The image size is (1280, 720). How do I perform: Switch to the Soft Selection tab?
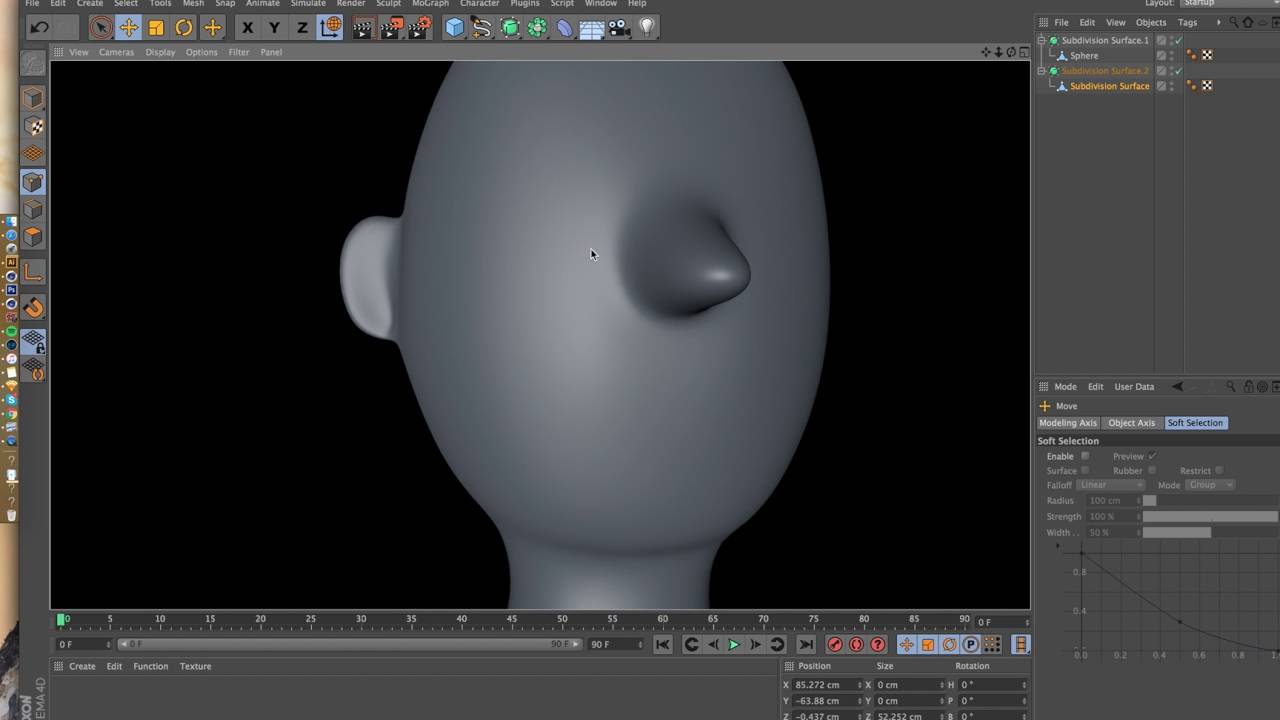1195,423
